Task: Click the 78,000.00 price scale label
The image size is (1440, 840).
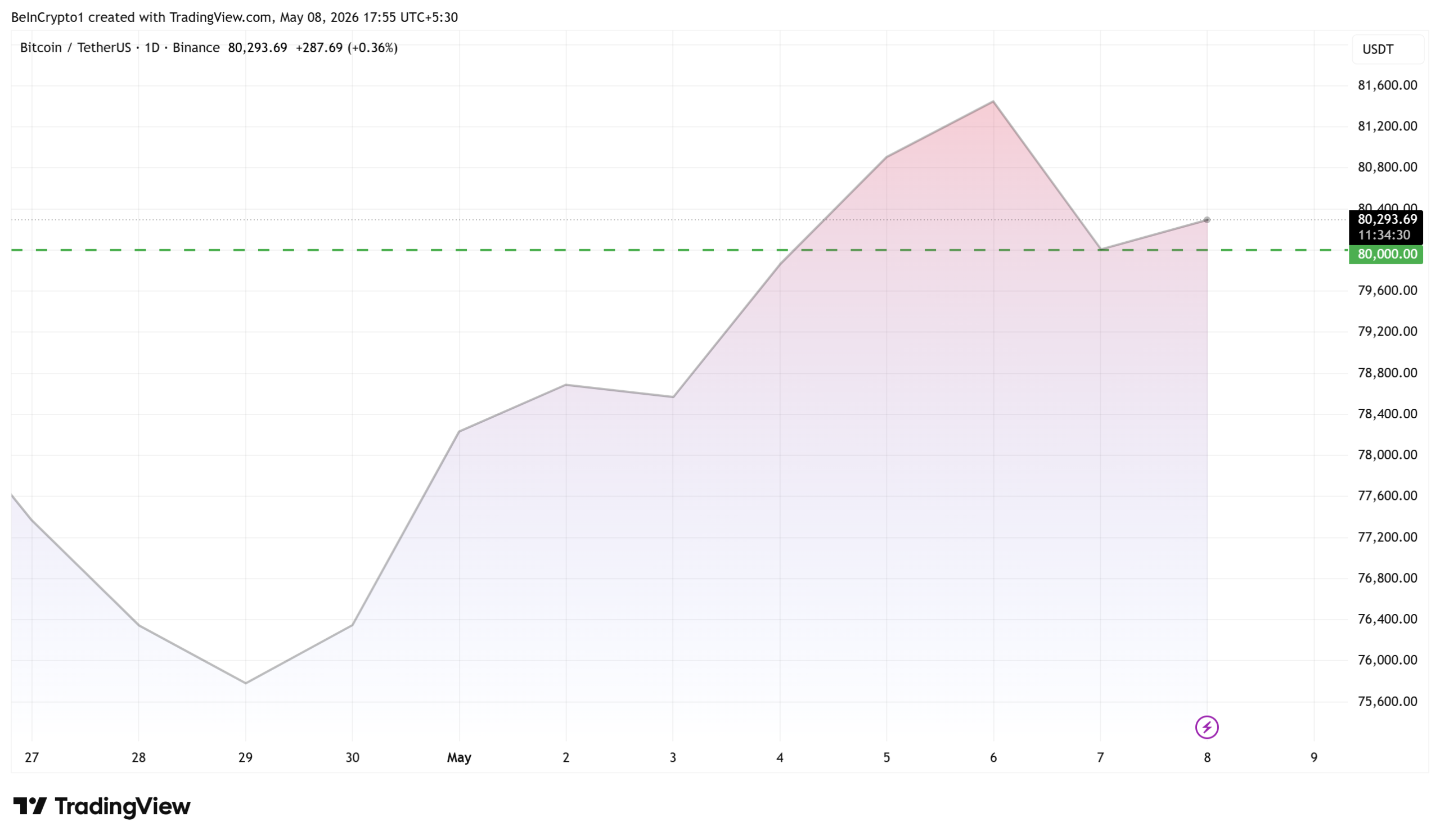Action: point(1387,454)
